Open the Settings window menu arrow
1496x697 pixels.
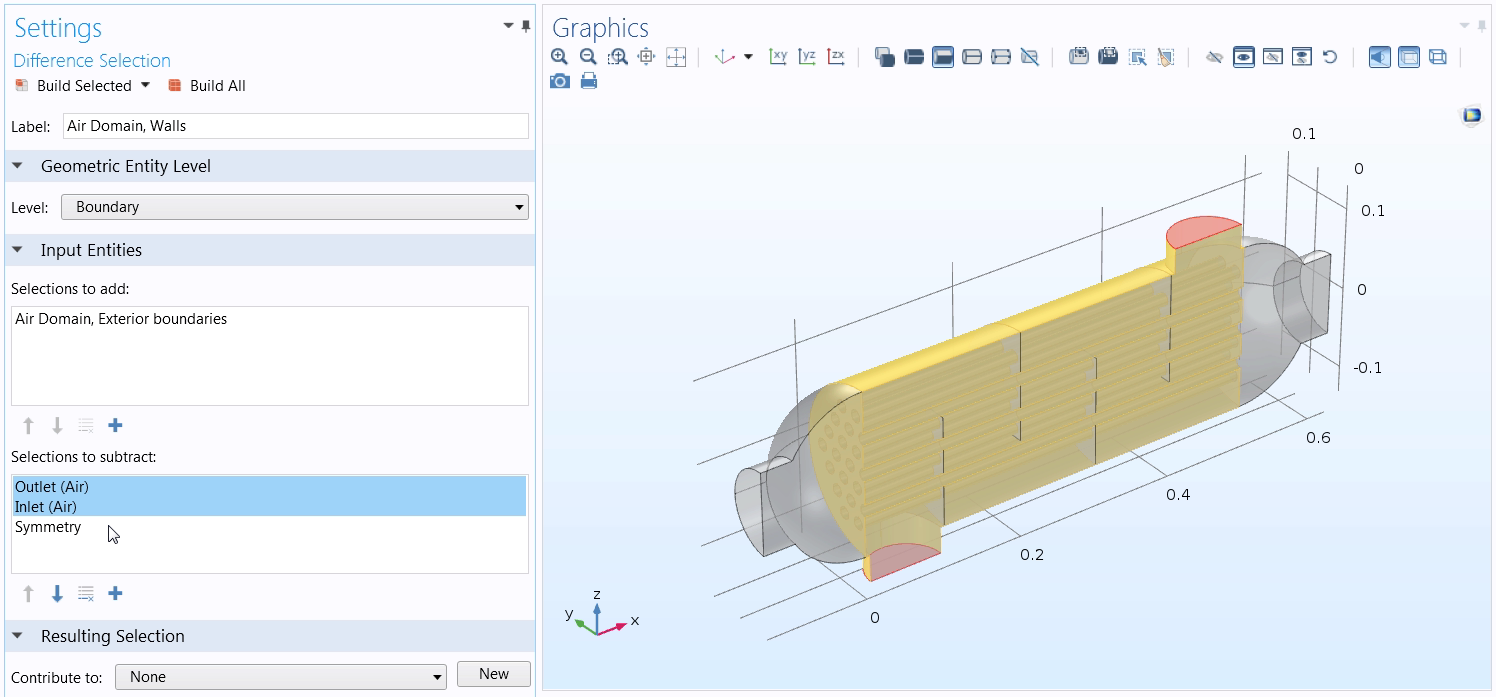click(508, 25)
